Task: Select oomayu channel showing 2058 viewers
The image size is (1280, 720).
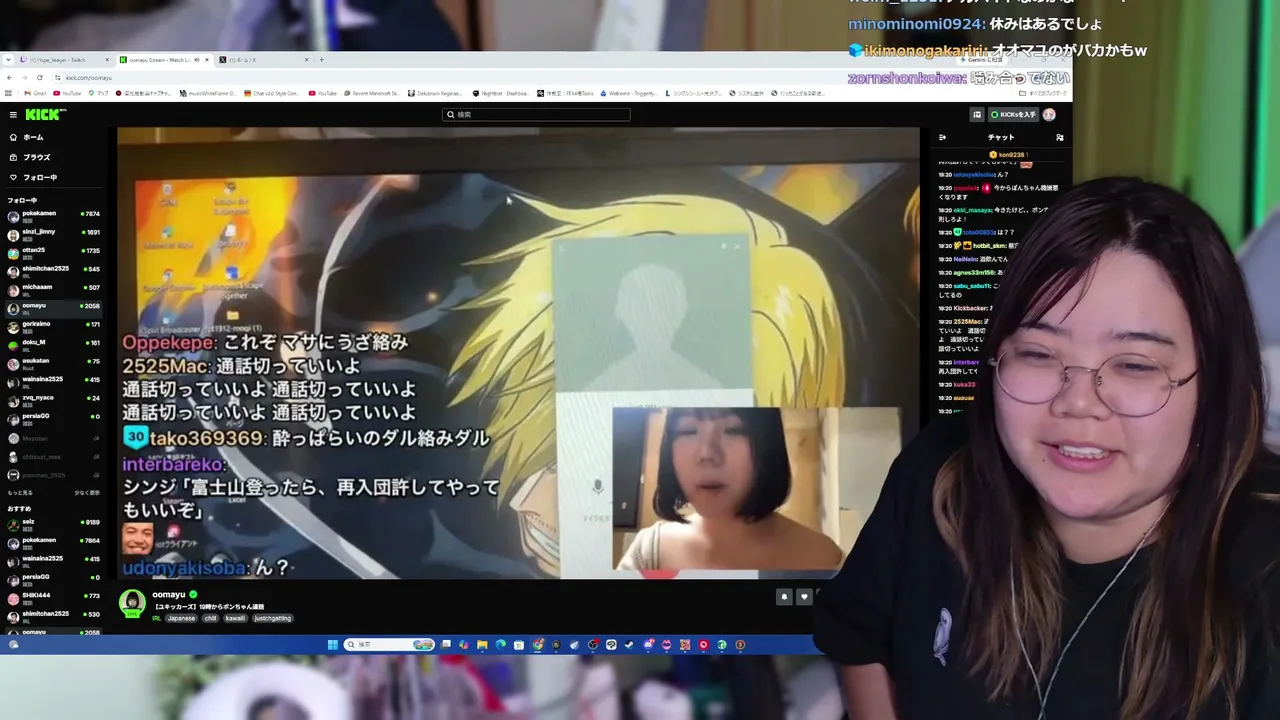Action: coord(52,307)
